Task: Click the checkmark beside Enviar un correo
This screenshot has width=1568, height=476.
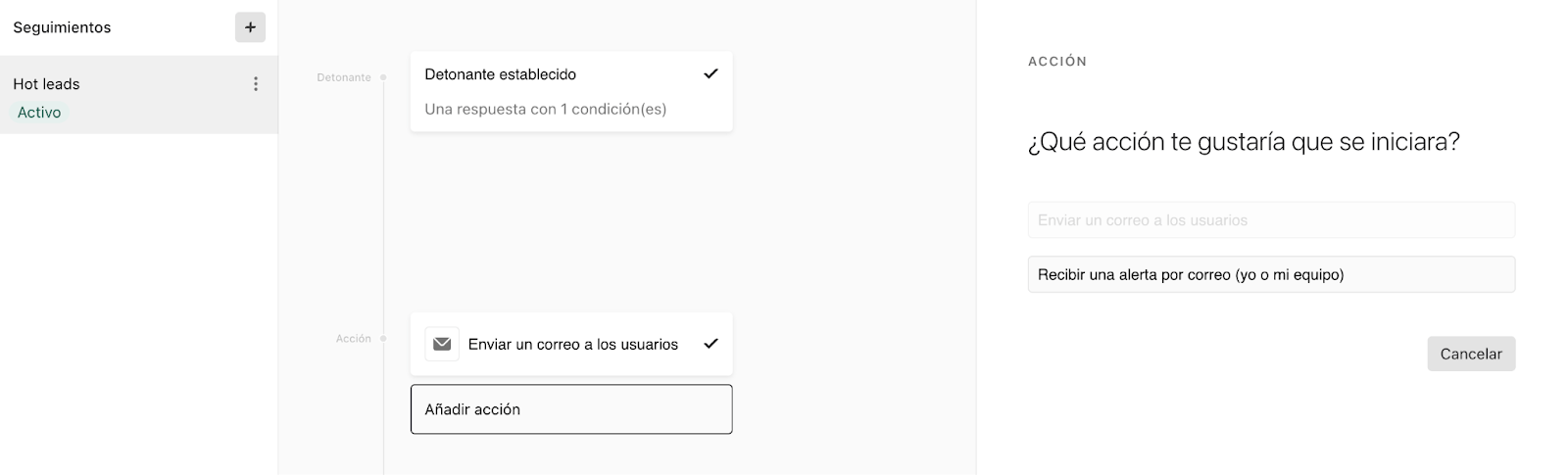Action: (x=710, y=344)
